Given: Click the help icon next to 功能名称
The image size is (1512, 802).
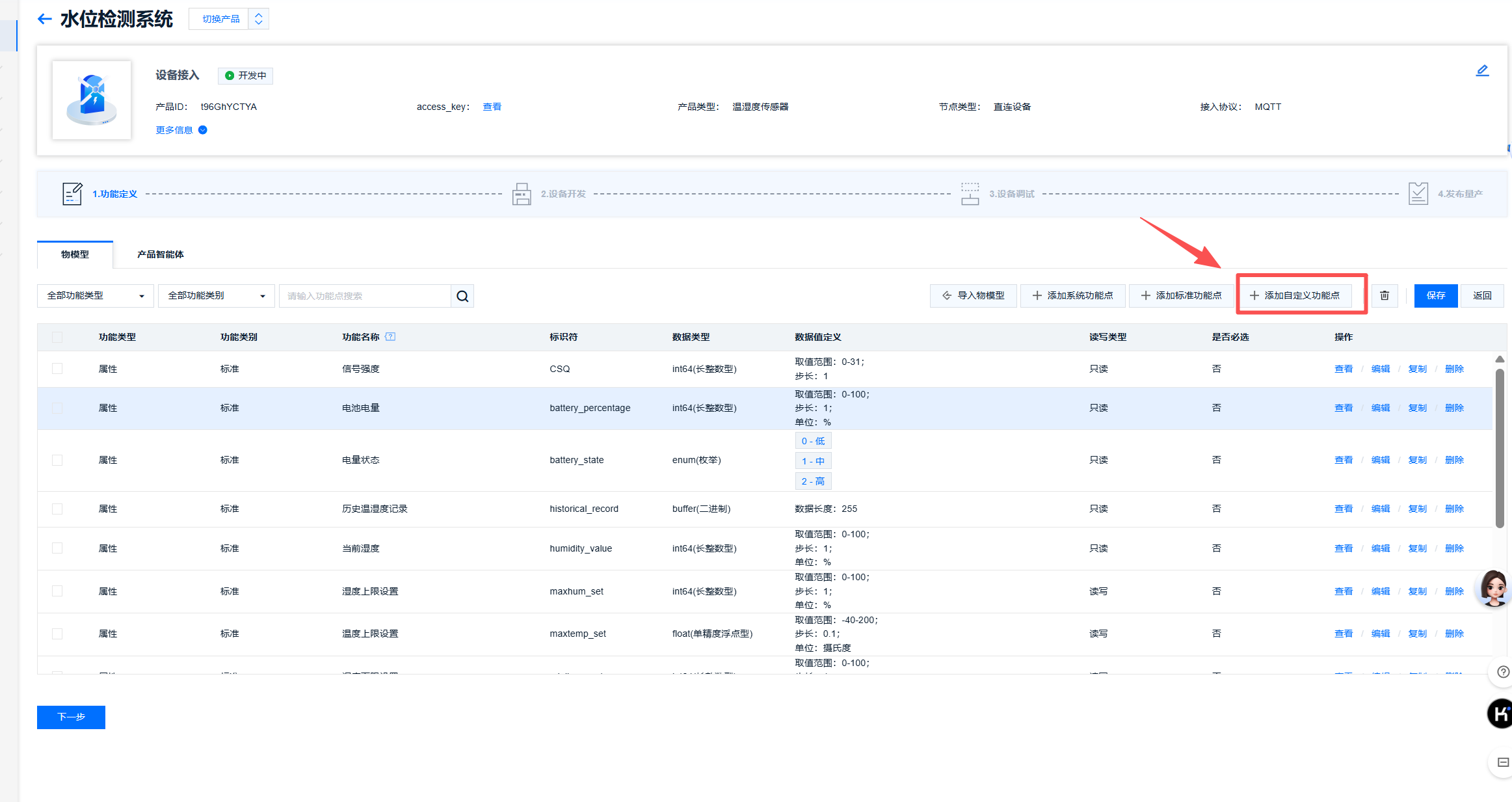Looking at the screenshot, I should (390, 337).
